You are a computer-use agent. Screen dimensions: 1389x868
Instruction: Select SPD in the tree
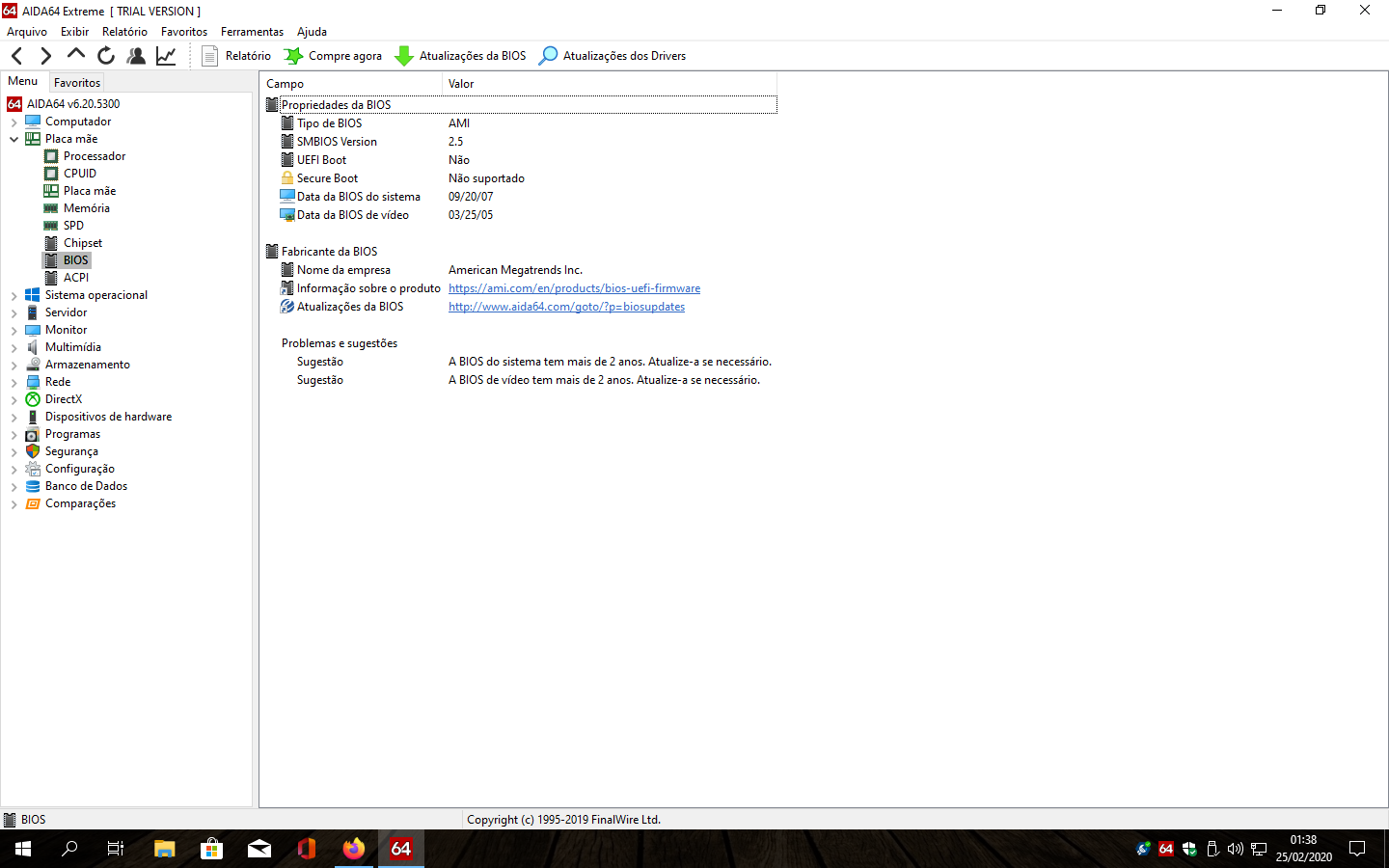coord(73,226)
